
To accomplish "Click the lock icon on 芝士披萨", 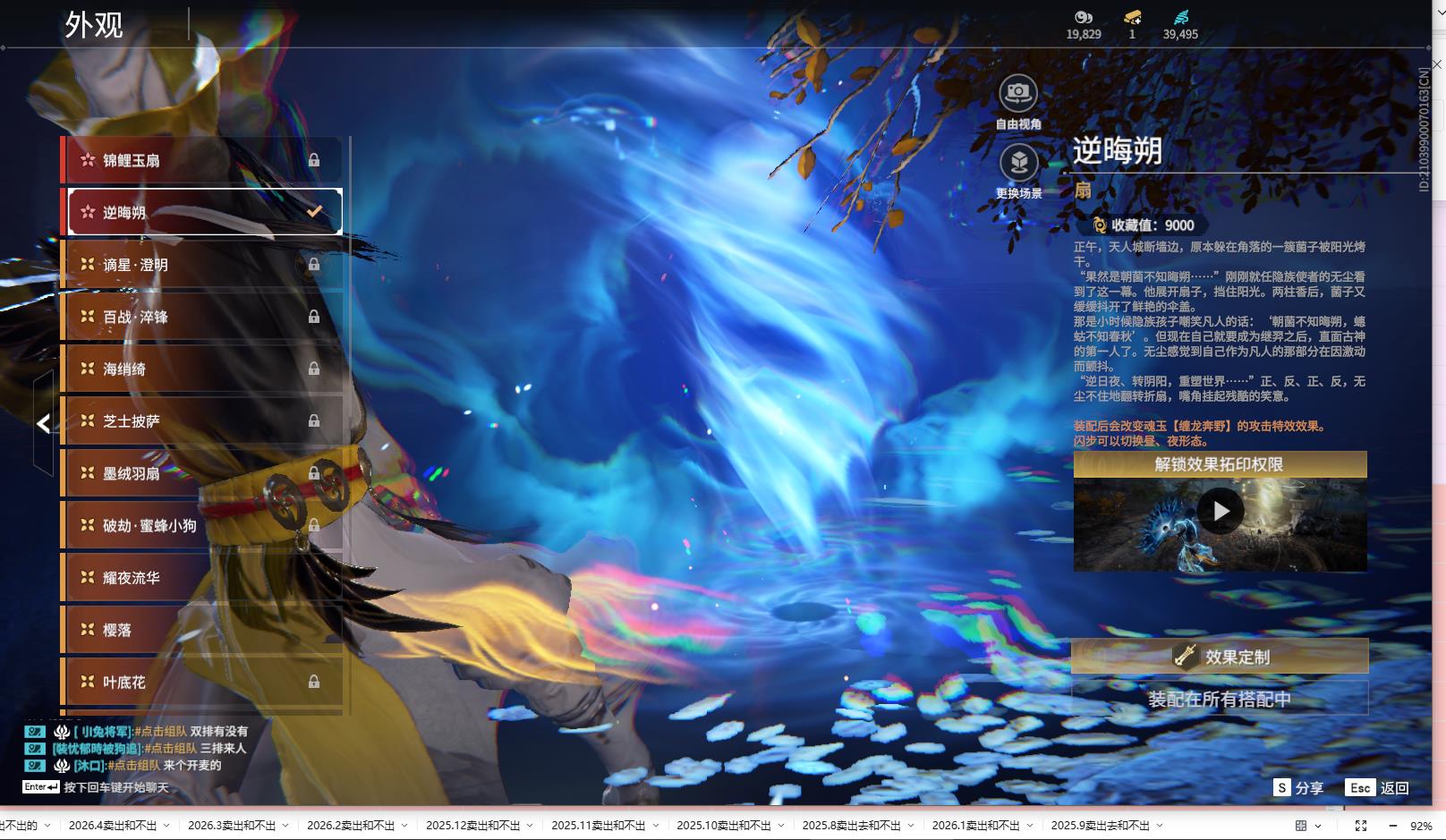I will point(314,420).
